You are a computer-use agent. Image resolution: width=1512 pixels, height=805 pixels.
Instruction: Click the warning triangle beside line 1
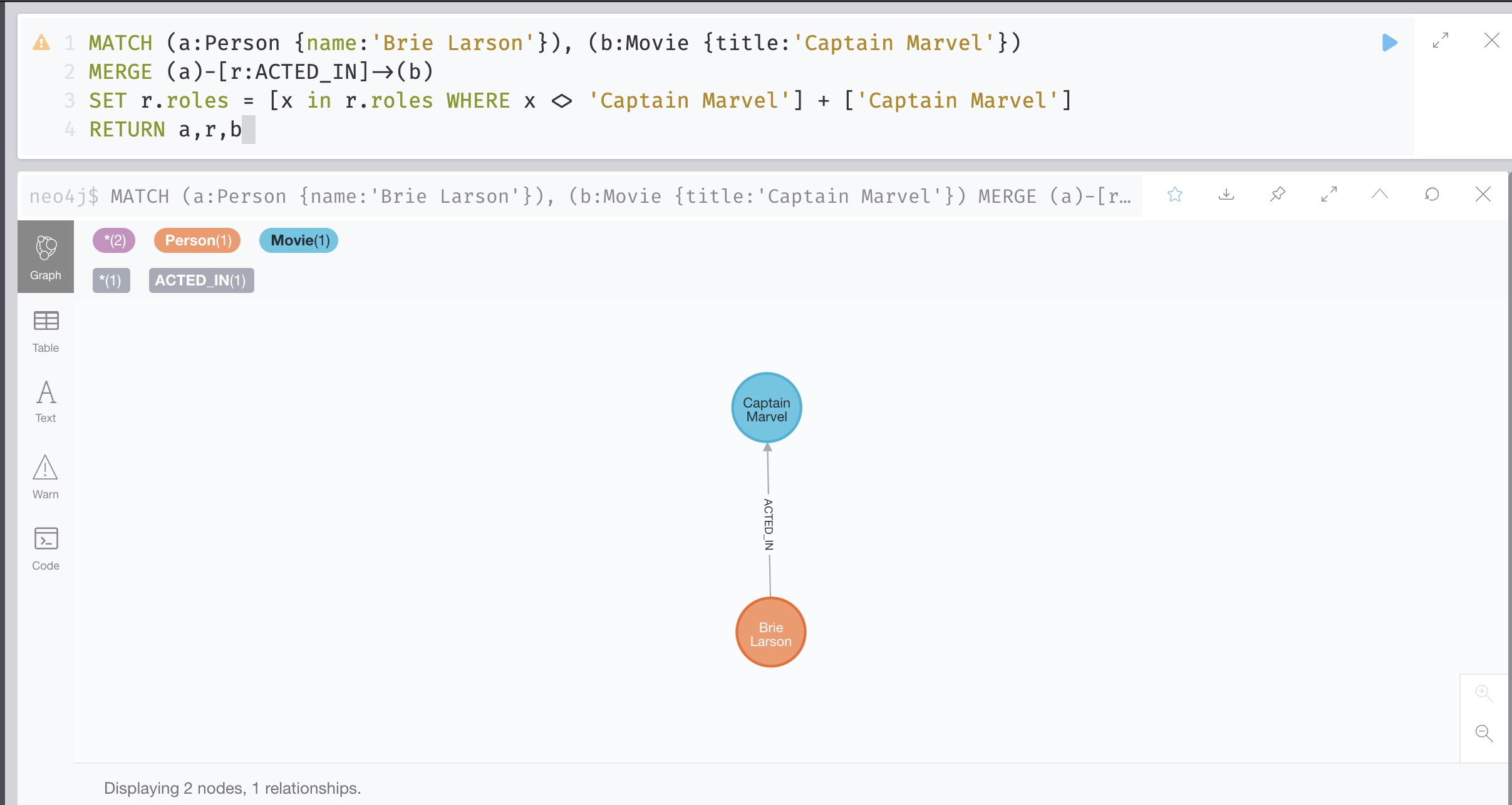click(41, 43)
